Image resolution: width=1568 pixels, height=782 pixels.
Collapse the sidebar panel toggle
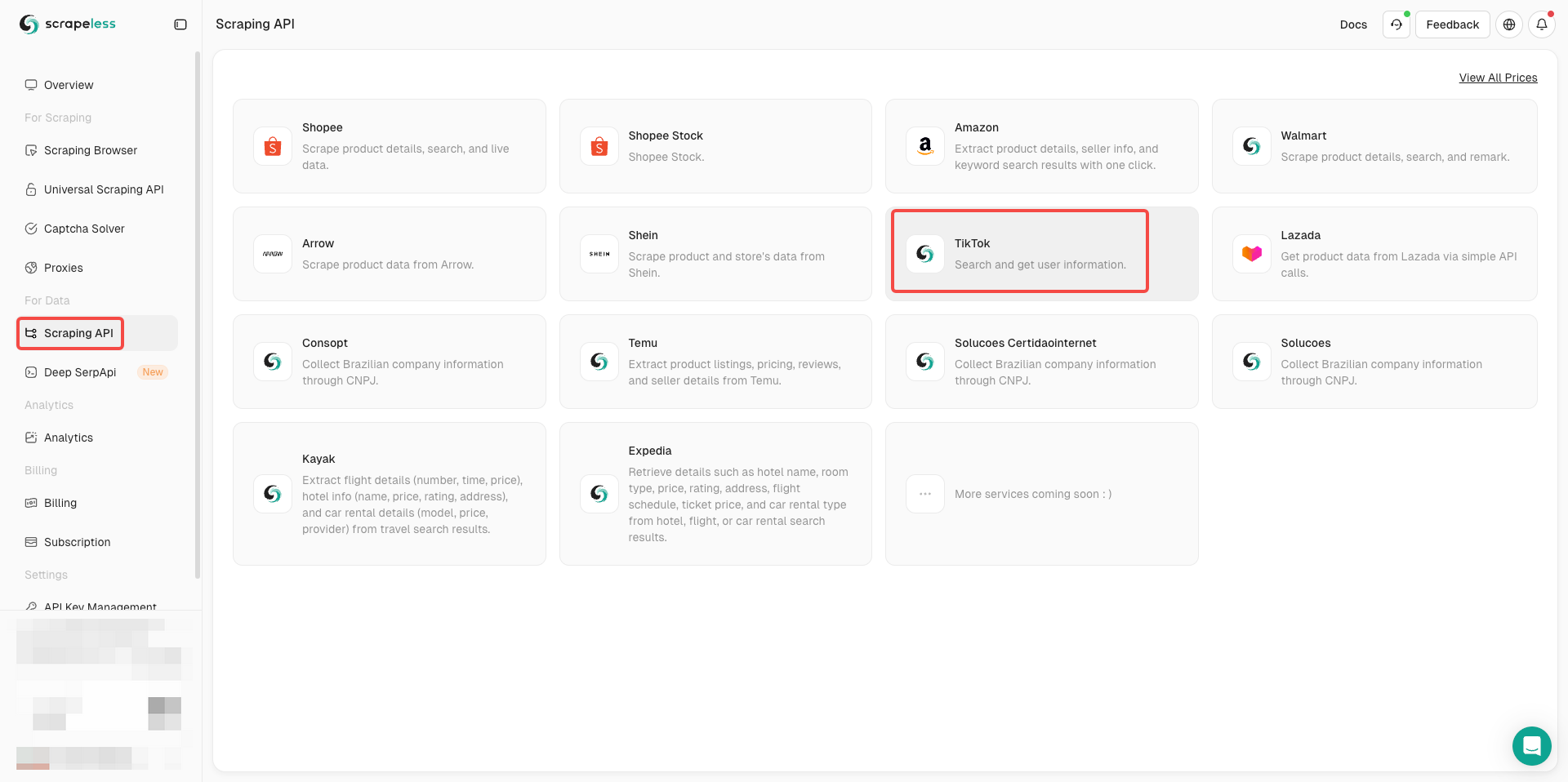click(180, 24)
